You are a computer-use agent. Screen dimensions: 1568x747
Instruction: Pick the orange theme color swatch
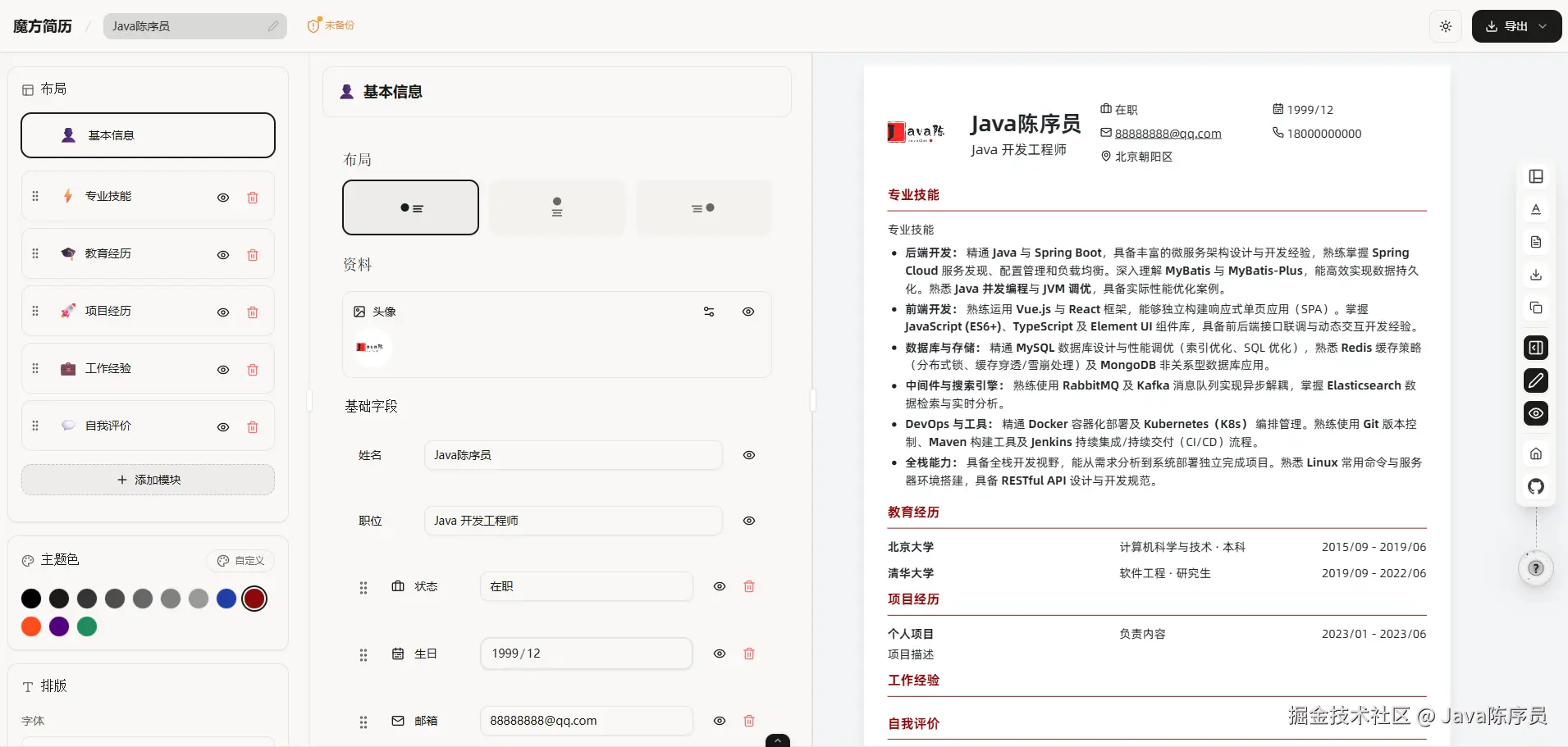tap(31, 626)
